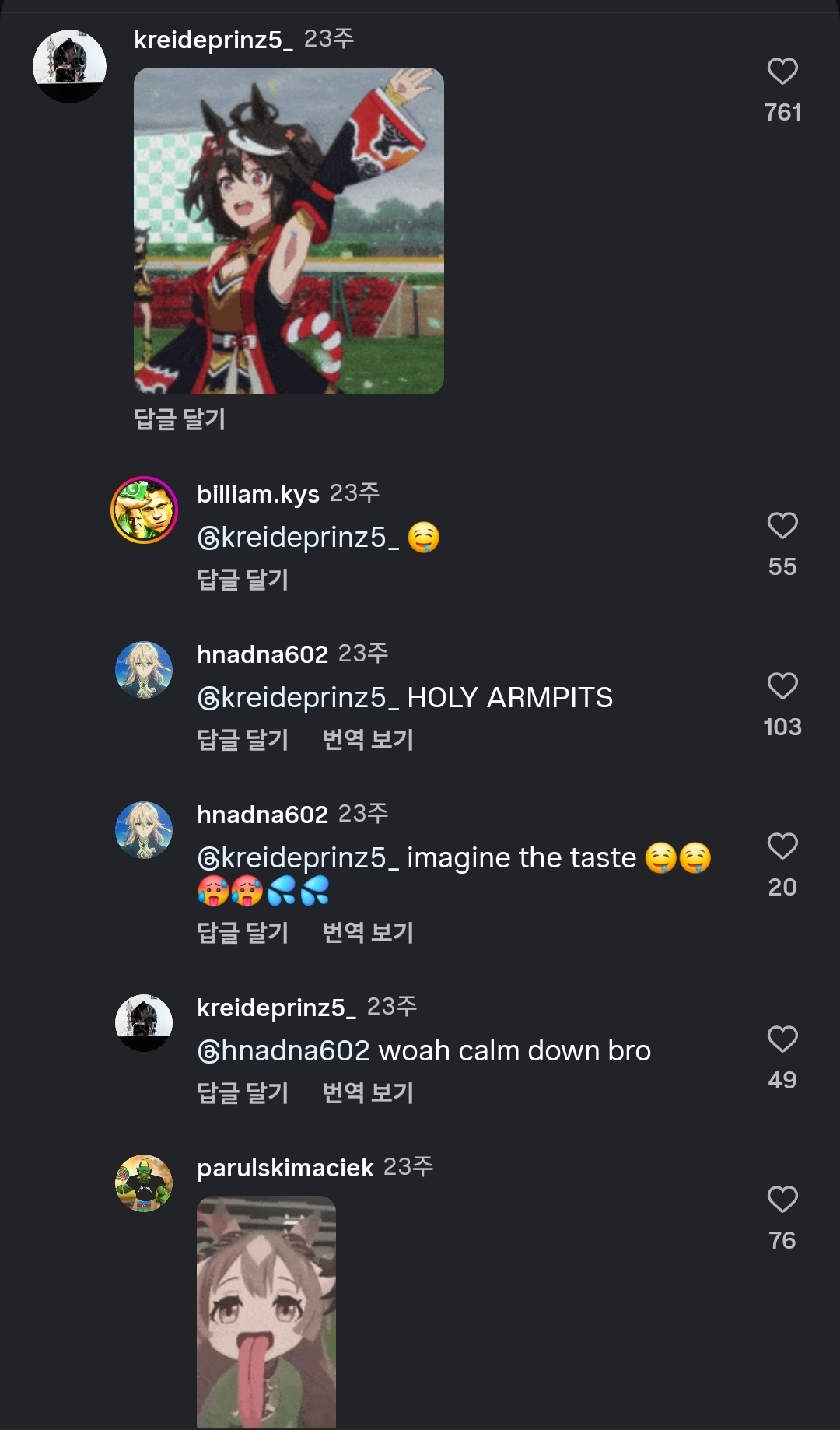Tap hnadna602's avatar beside 'HOLY ARMPITS'
Image resolution: width=840 pixels, height=1430 pixels.
[144, 670]
